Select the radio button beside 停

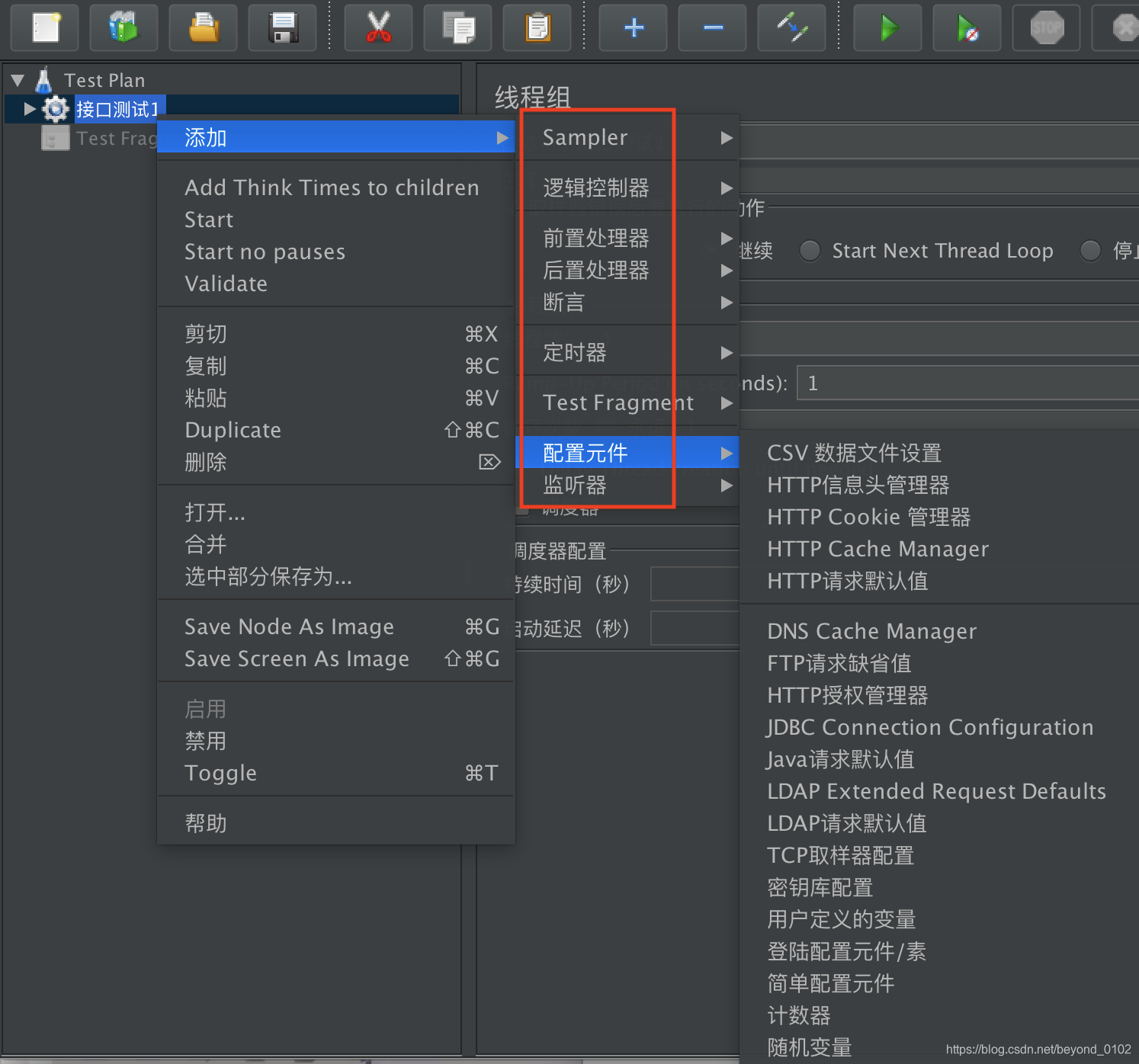coord(1090,251)
